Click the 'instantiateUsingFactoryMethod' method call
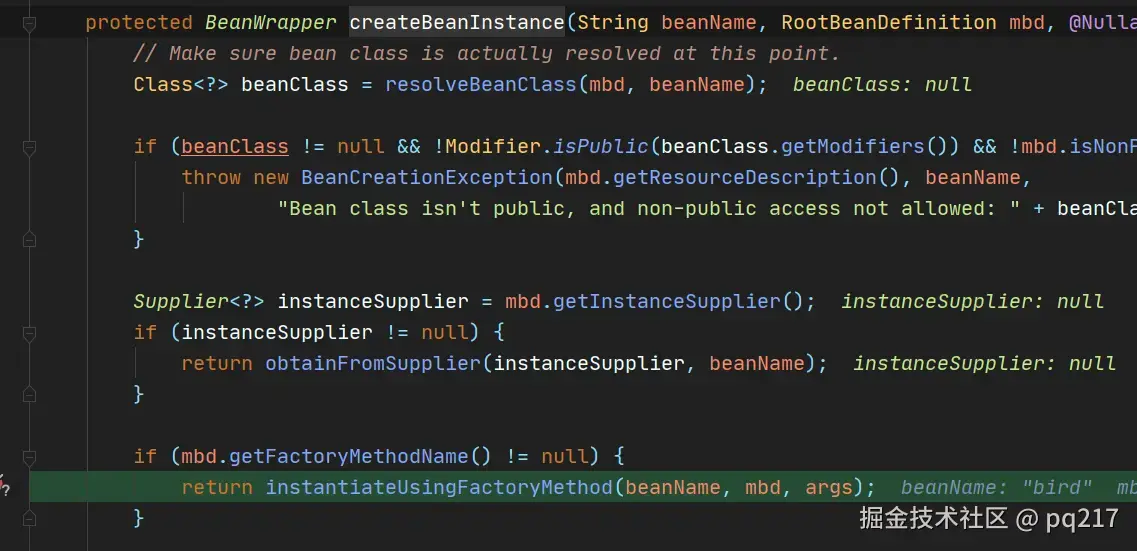1137x551 pixels. pos(439,487)
